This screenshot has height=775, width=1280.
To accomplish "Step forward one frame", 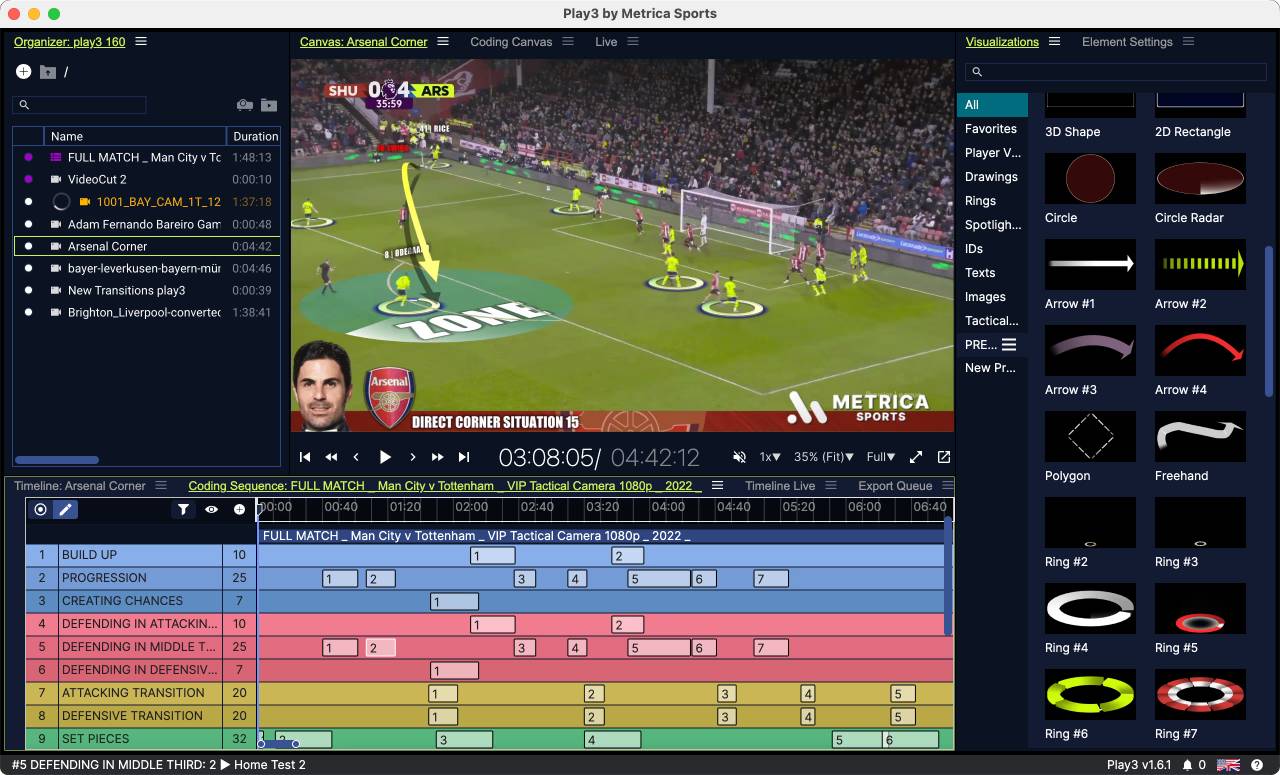I will pos(412,457).
